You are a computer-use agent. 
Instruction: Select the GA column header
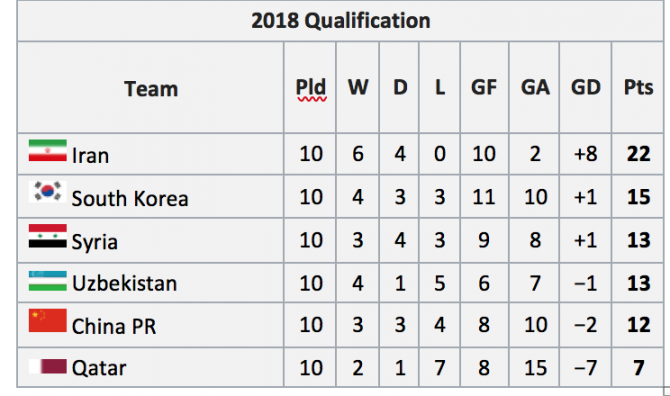click(535, 88)
